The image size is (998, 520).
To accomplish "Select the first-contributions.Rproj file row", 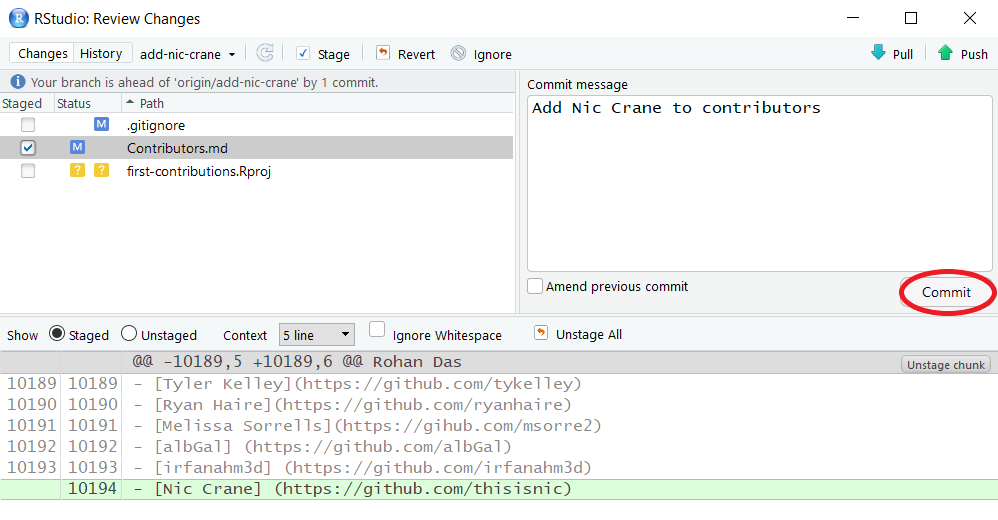I will [x=257, y=171].
